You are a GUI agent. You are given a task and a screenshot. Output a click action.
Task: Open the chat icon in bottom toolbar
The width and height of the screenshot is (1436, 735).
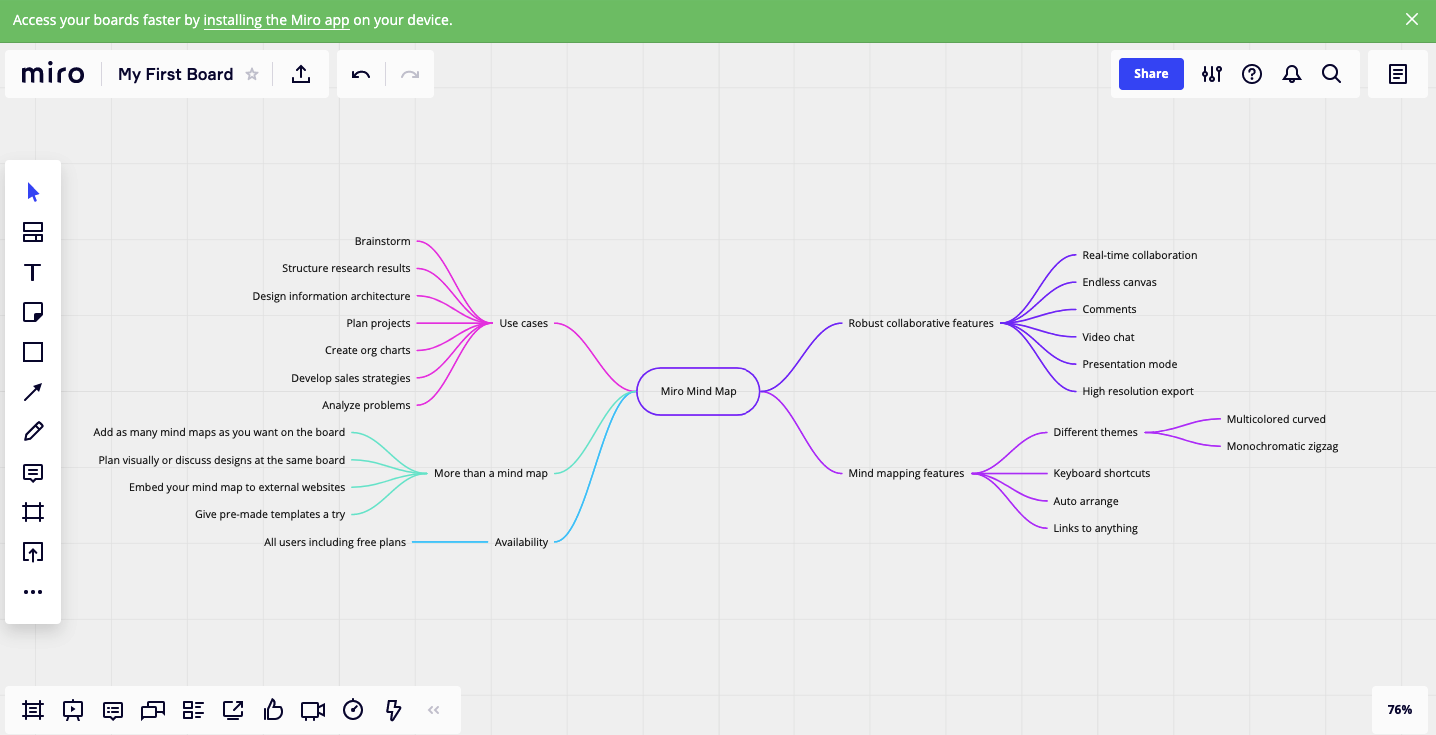[x=153, y=710]
